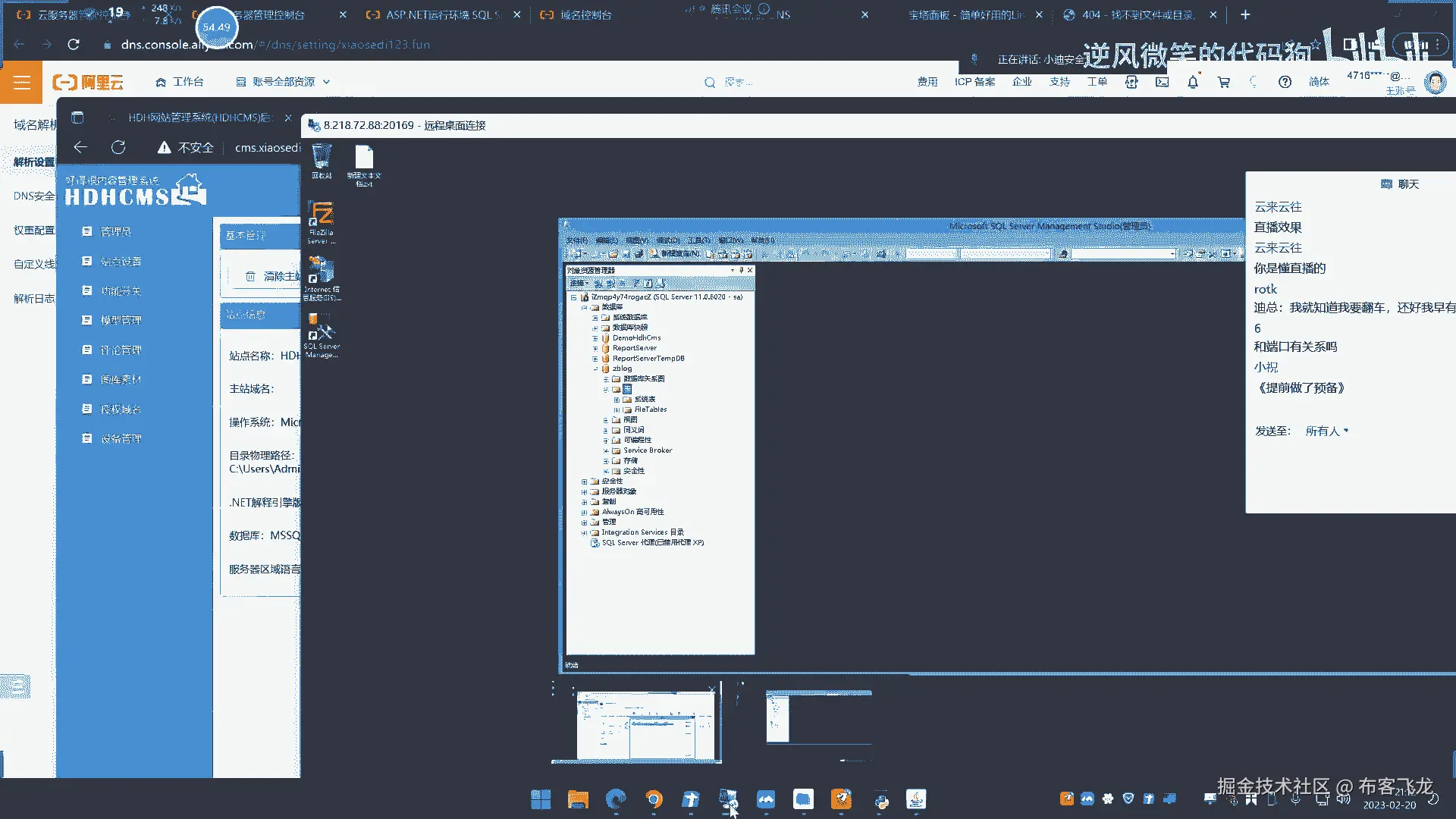Click the Aliyun shopping cart icon
The height and width of the screenshot is (819, 1456).
[1223, 82]
